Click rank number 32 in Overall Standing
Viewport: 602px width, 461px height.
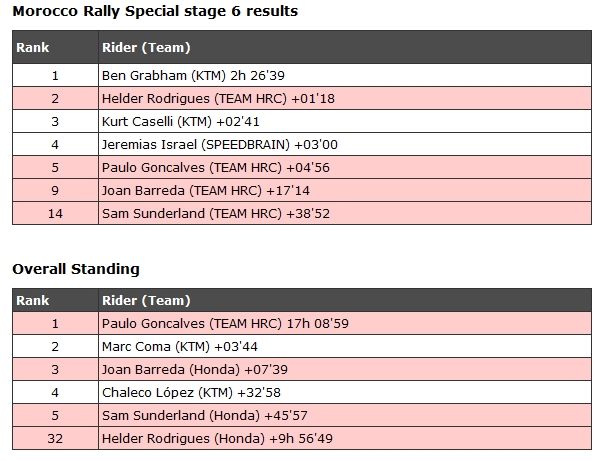[x=55, y=438]
